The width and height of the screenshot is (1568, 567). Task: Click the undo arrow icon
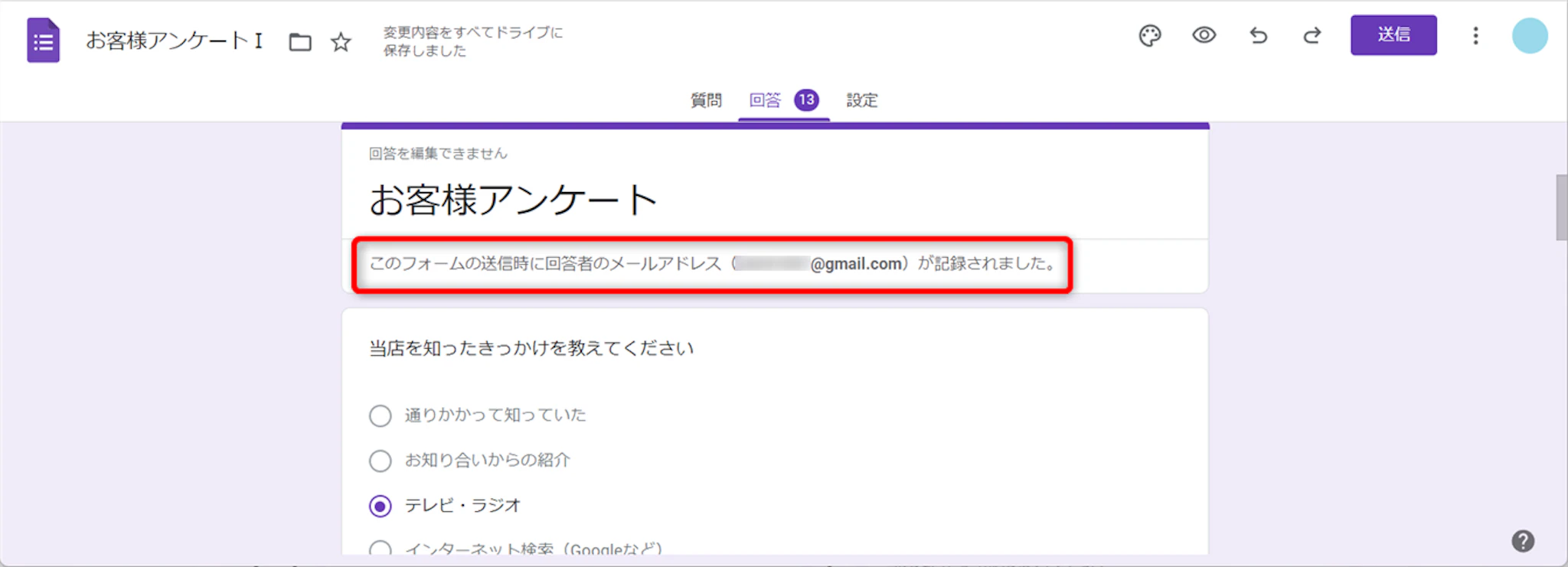[x=1258, y=35]
